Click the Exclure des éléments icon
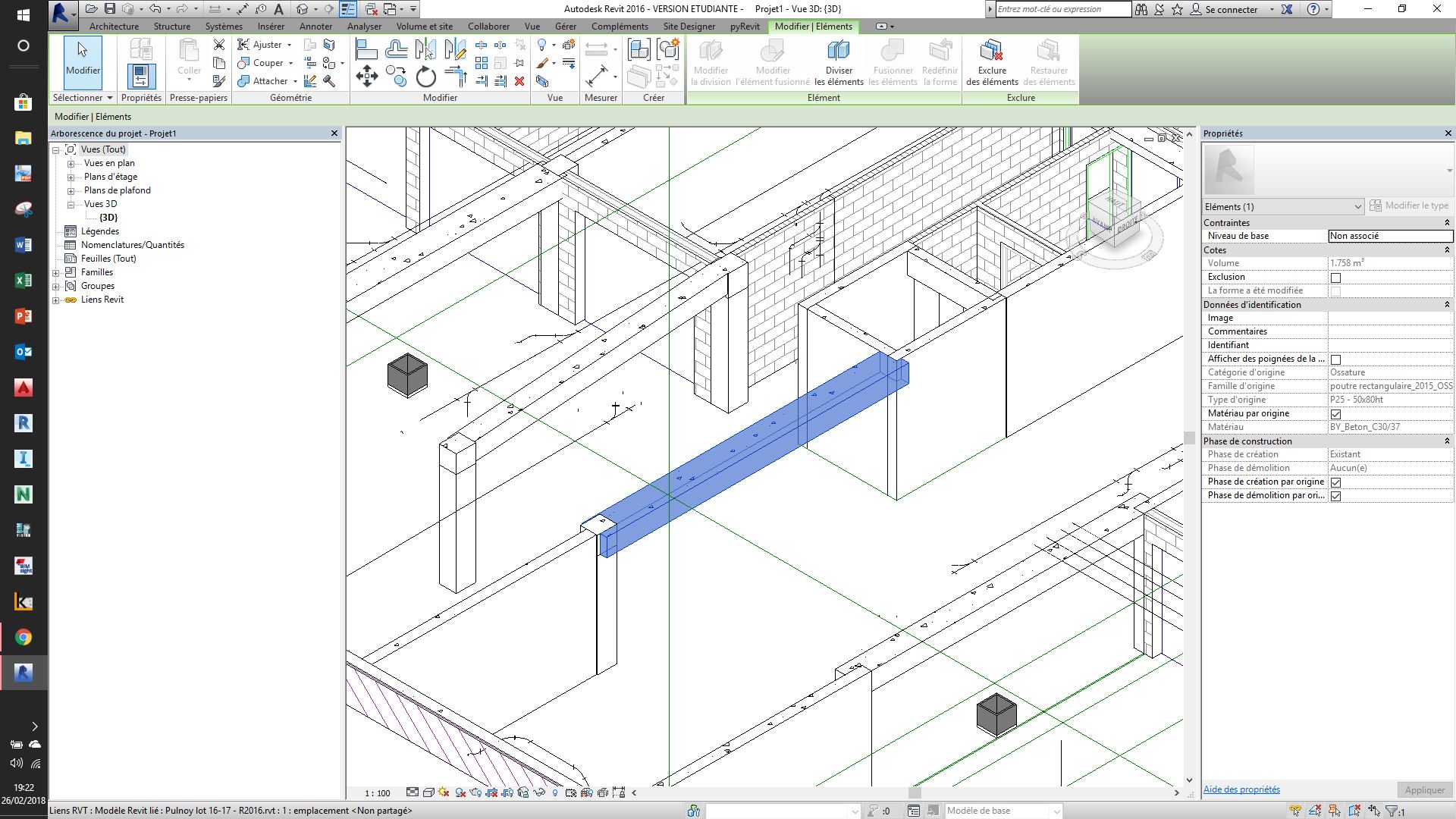Screen dimensions: 1456x819 point(991,52)
